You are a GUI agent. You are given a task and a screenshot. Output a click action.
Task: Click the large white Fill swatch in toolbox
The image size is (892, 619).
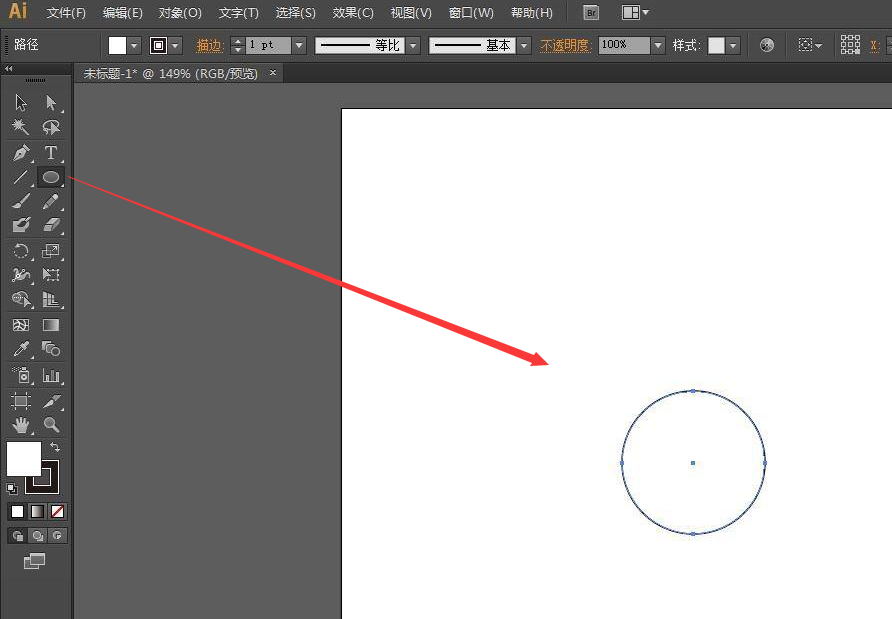click(x=23, y=459)
